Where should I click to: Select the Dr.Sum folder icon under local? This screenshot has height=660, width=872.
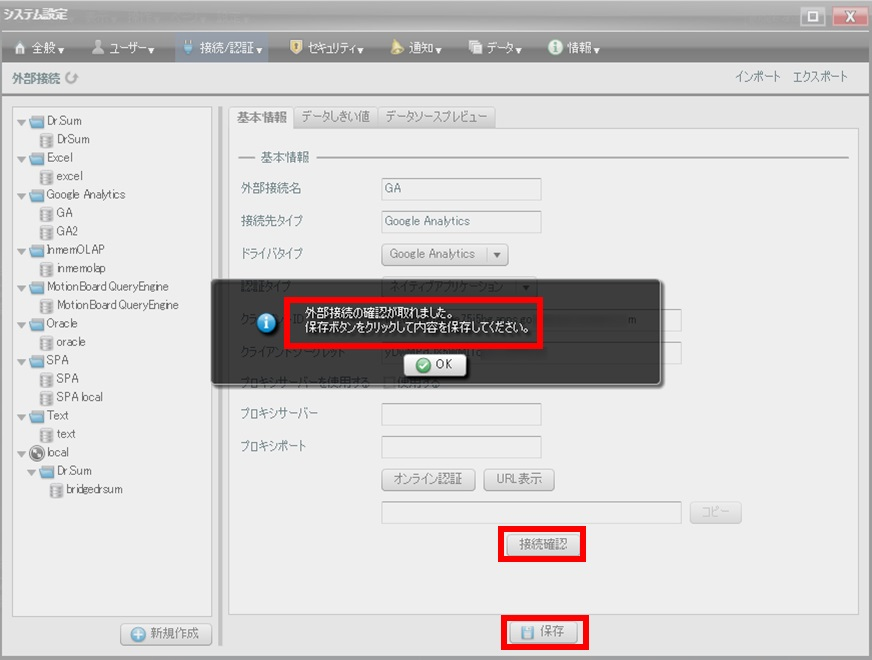[x=47, y=472]
